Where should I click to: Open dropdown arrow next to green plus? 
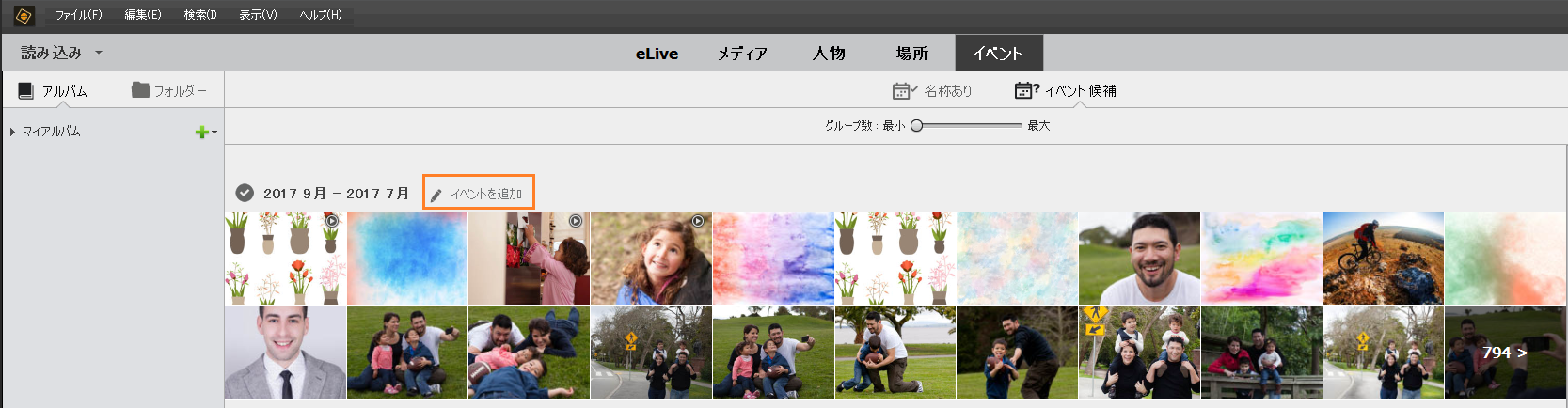click(214, 133)
